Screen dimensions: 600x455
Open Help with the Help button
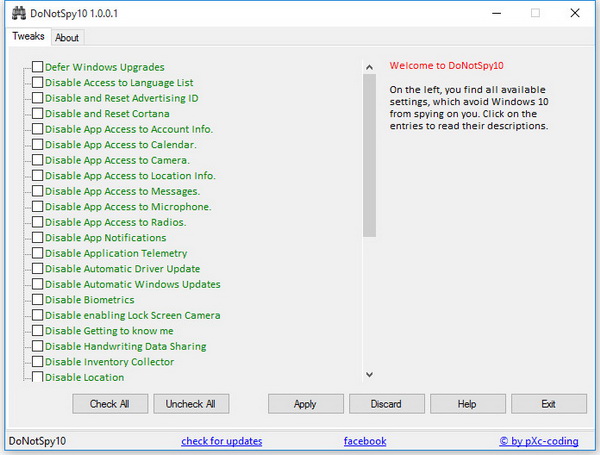(x=467, y=404)
